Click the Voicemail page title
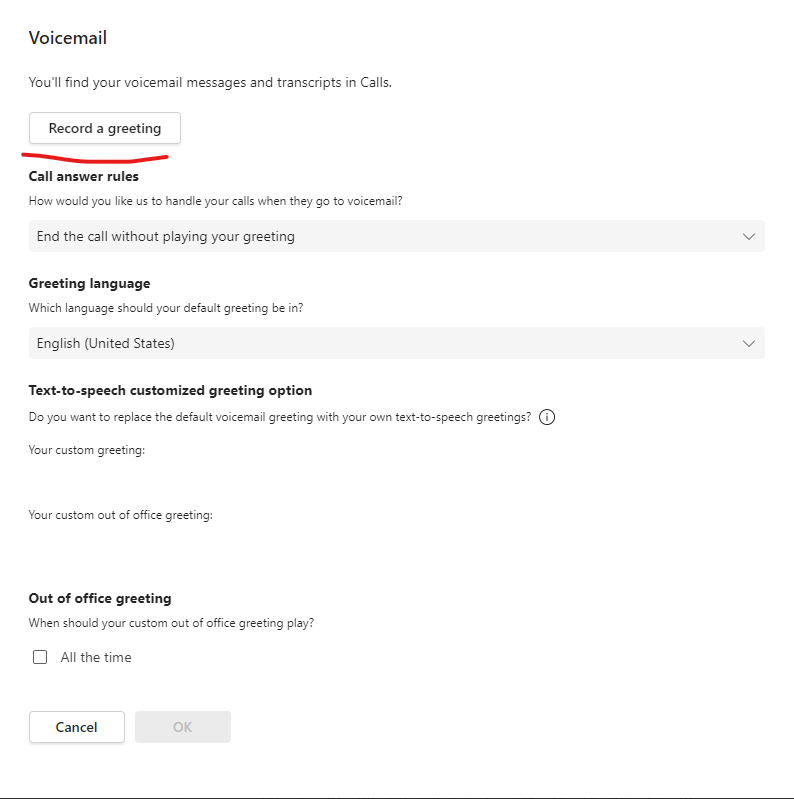The width and height of the screenshot is (794, 799). click(68, 39)
